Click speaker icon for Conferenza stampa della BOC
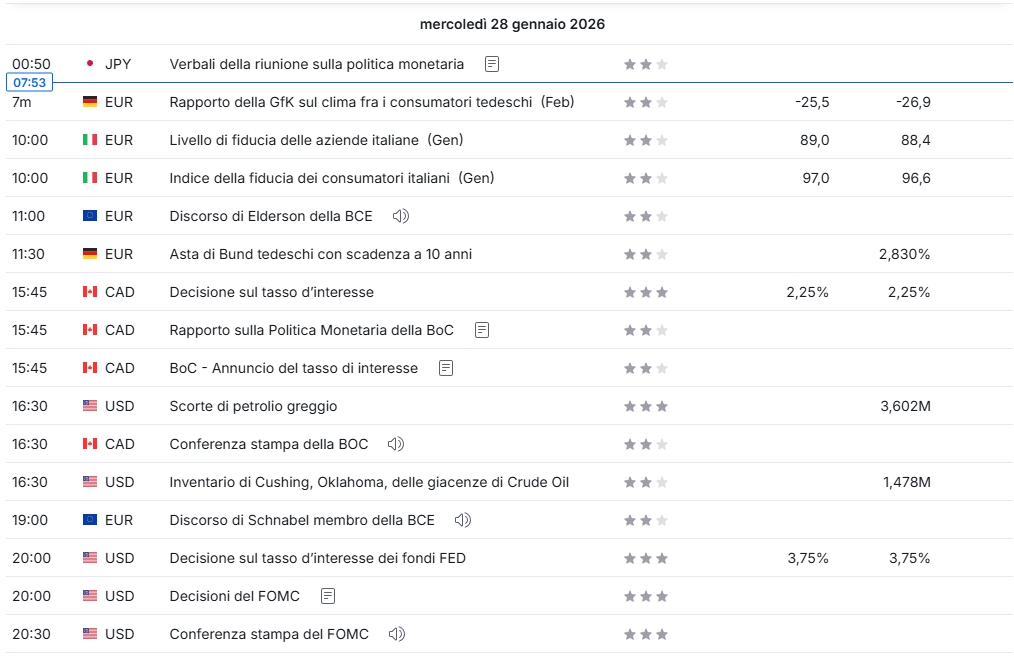This screenshot has width=1014, height=663. [396, 444]
